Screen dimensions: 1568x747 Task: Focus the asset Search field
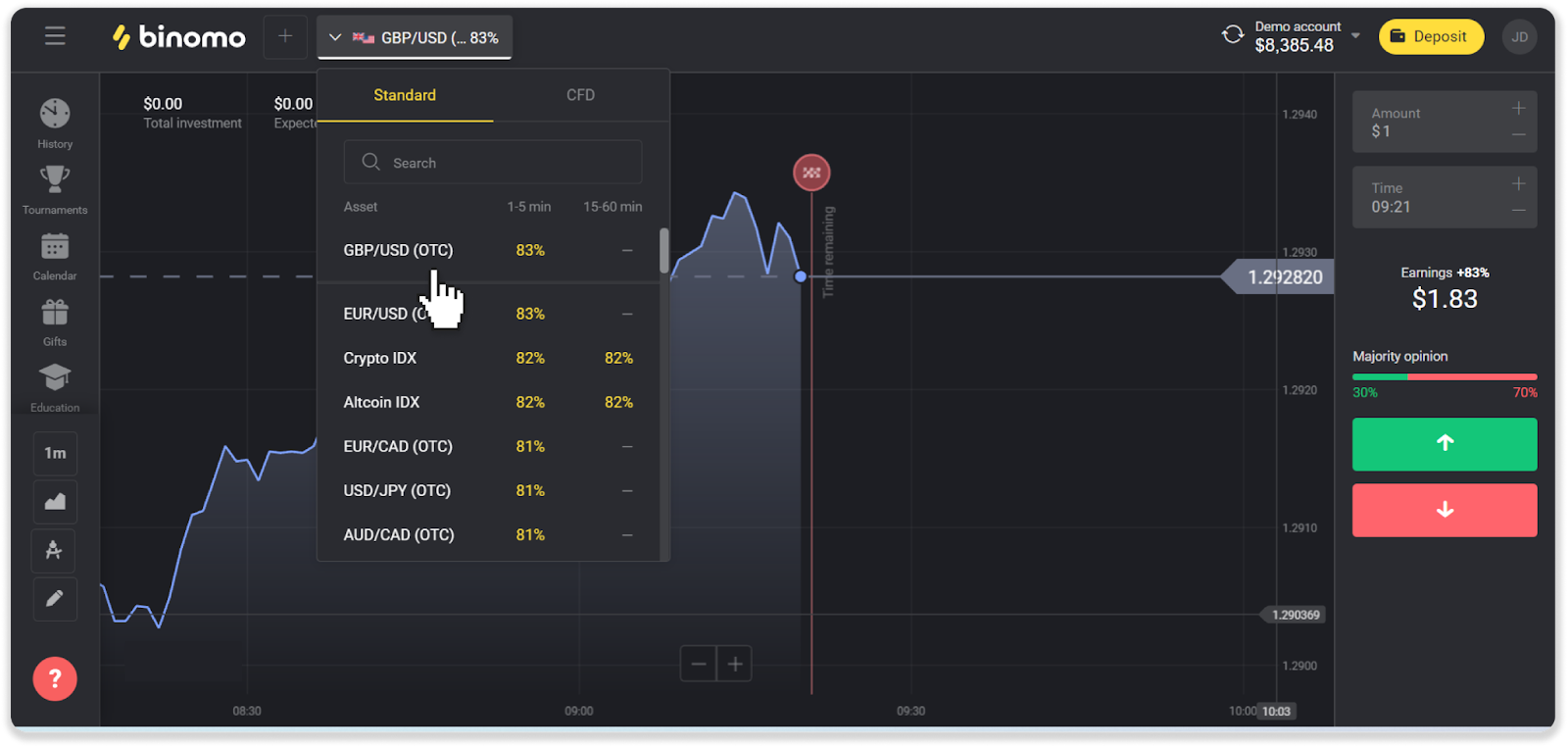point(493,162)
